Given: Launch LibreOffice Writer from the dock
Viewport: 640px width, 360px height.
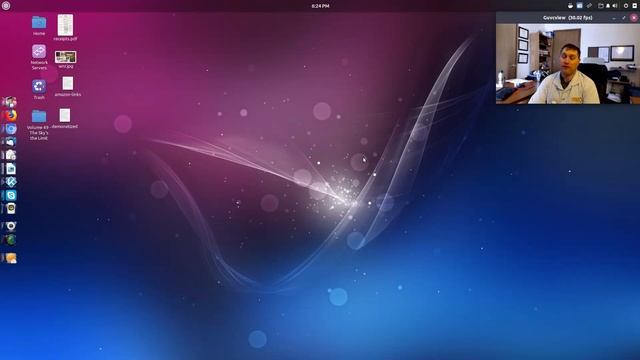Looking at the screenshot, I should pyautogui.click(x=11, y=168).
